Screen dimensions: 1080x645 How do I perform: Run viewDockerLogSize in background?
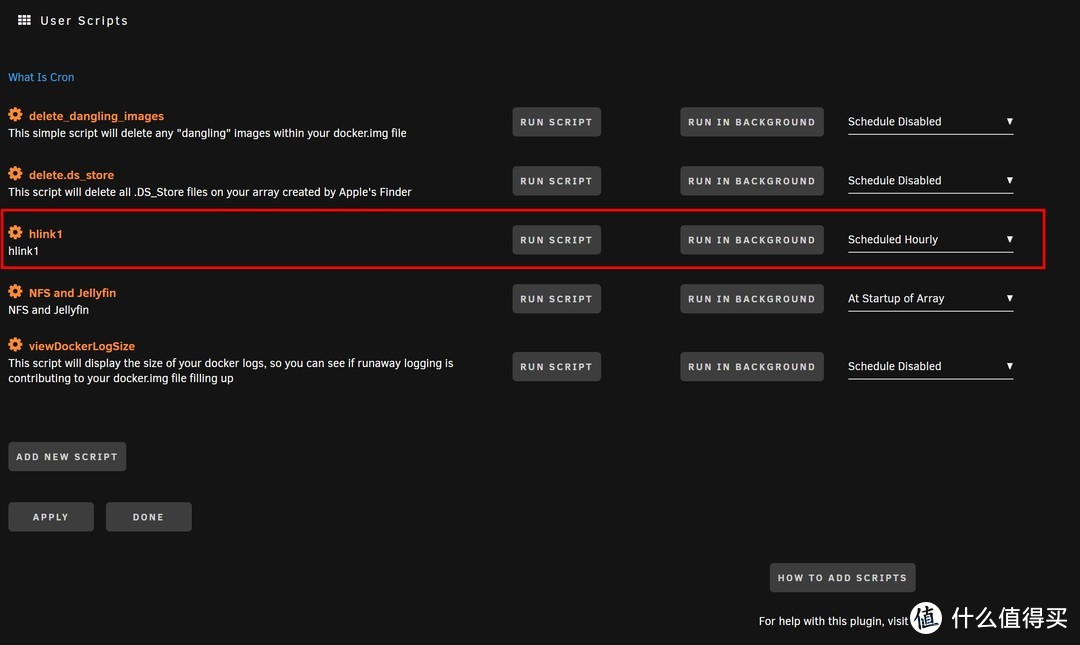751,367
